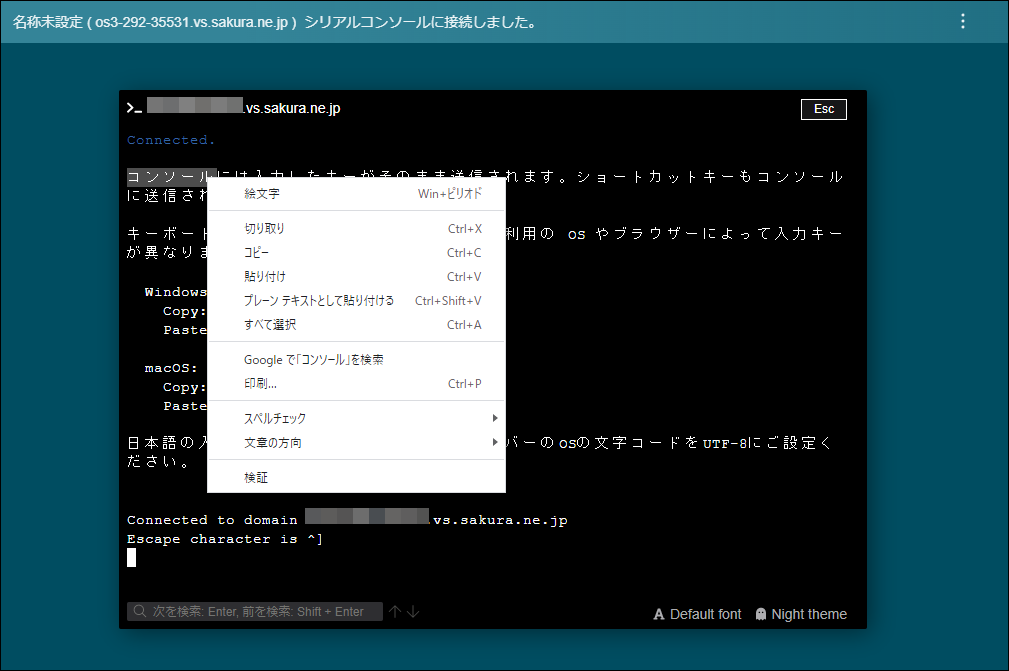
Task: Toggle the Night theme option
Action: [801, 614]
